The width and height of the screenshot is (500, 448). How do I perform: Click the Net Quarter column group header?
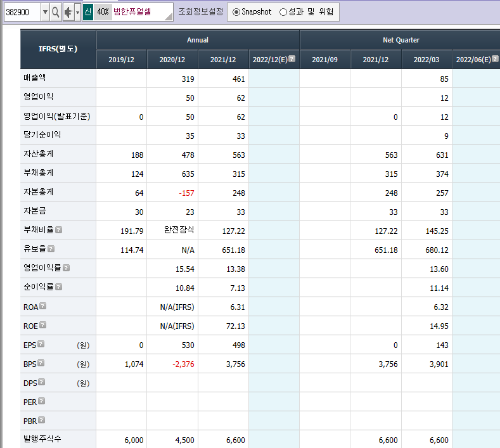pyautogui.click(x=400, y=40)
